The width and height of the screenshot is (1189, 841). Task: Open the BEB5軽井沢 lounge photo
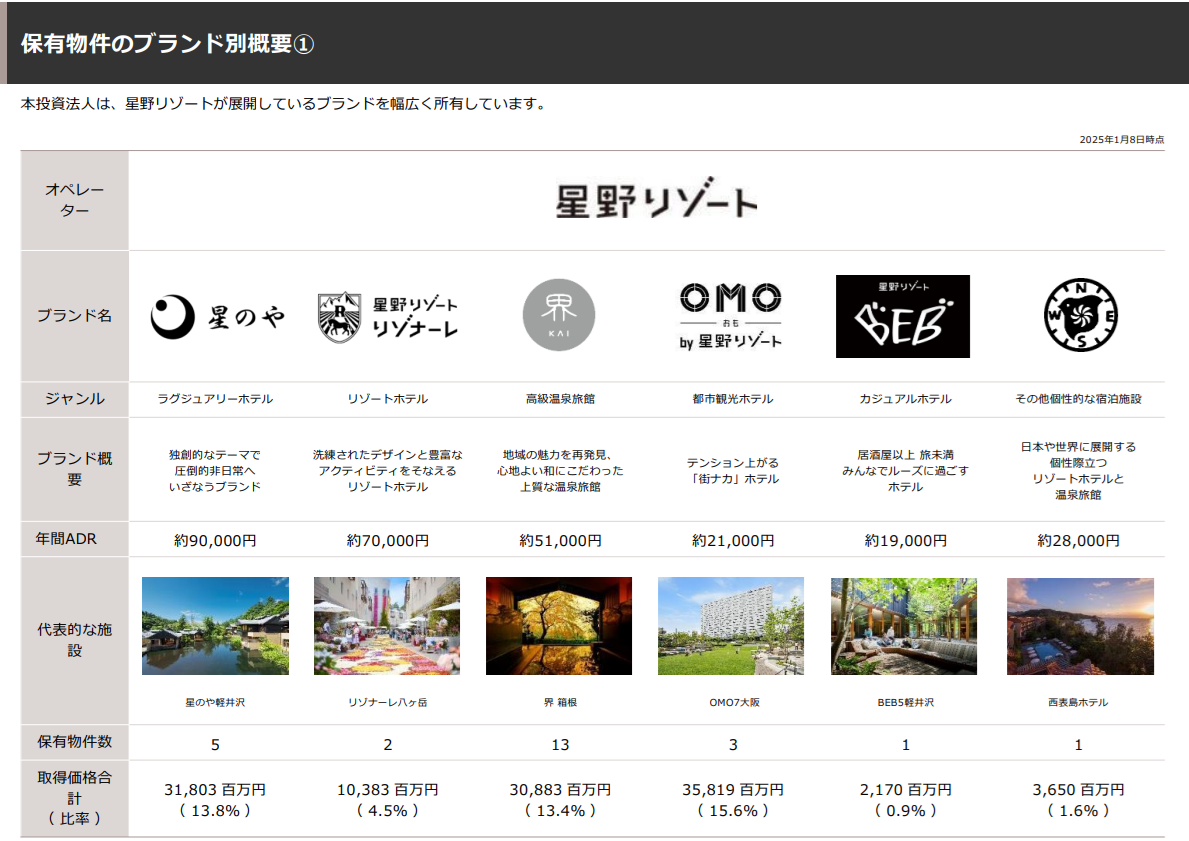(x=904, y=626)
